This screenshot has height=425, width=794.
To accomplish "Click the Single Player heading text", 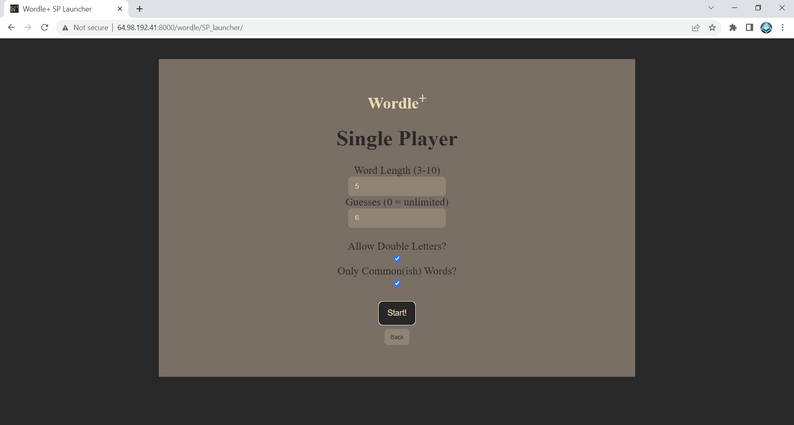I will point(396,138).
